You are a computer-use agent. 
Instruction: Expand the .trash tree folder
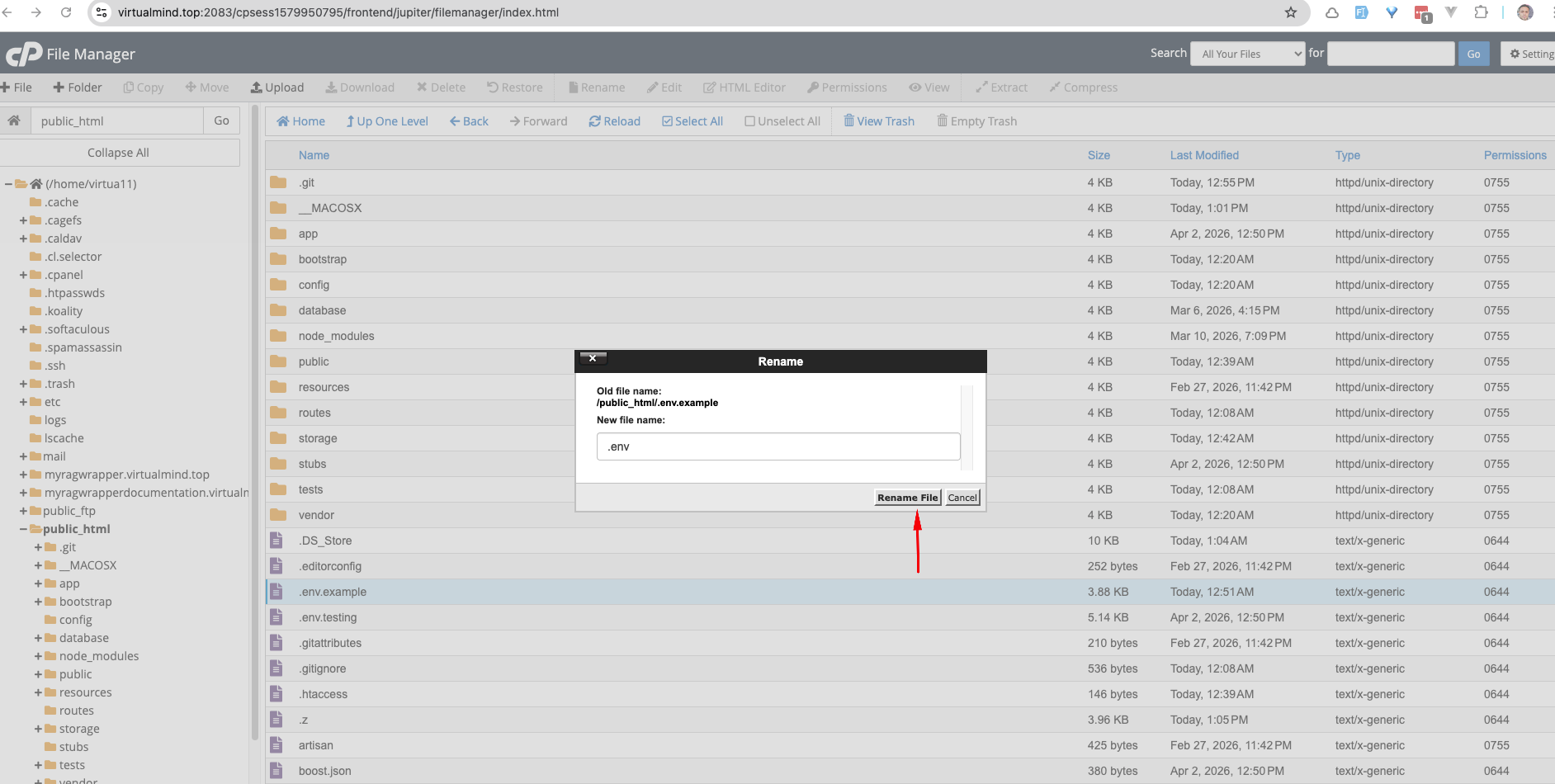tap(23, 384)
